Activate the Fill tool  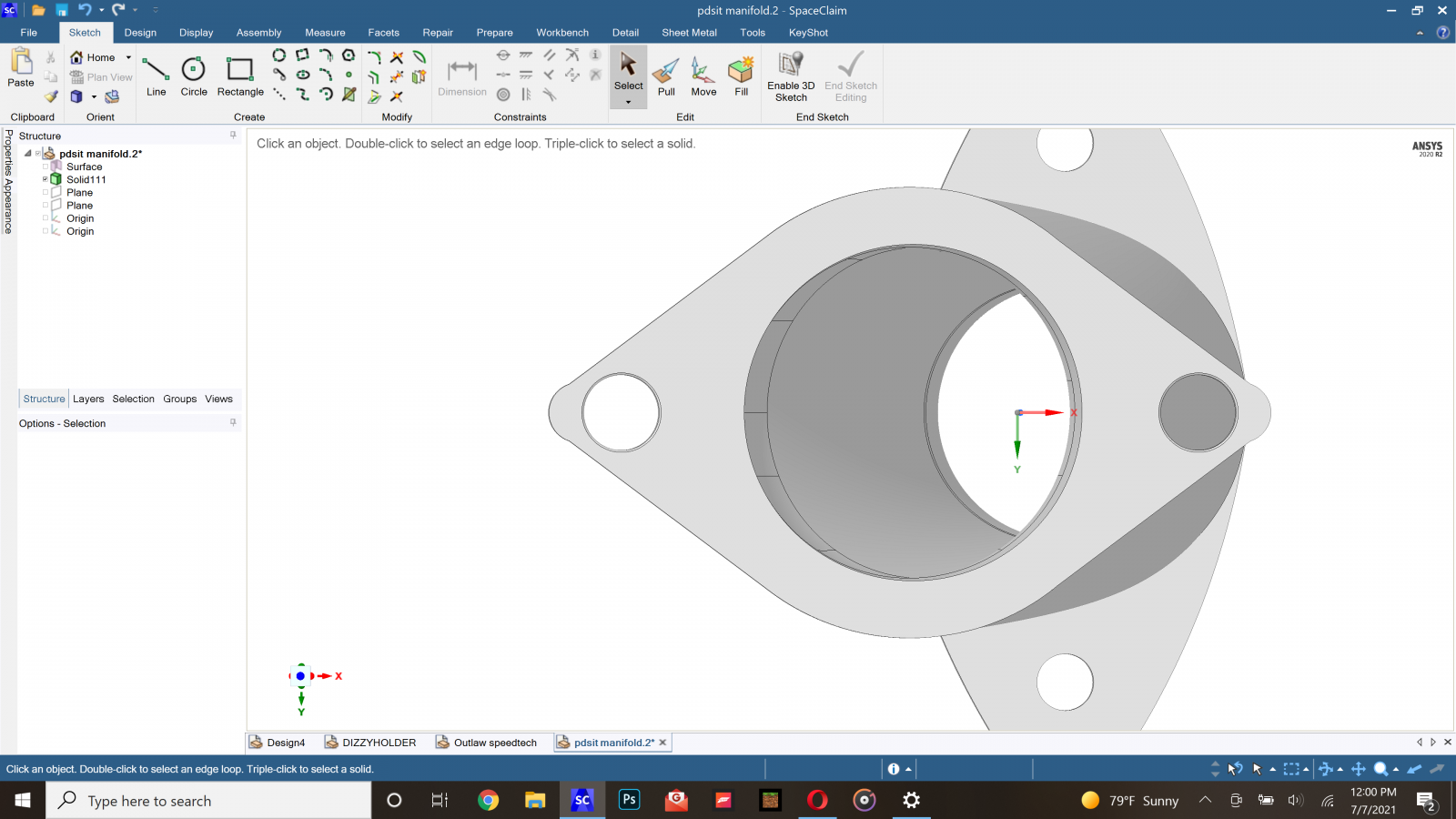tap(742, 76)
